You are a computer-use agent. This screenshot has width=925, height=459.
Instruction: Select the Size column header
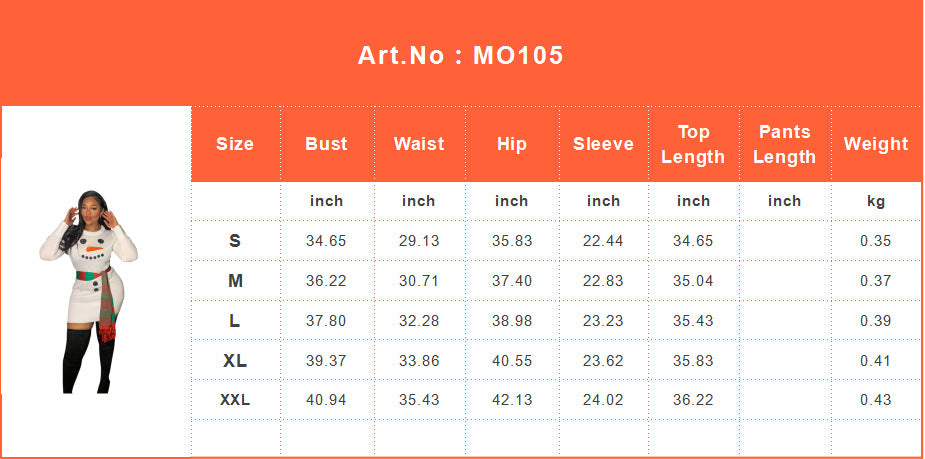coord(235,144)
